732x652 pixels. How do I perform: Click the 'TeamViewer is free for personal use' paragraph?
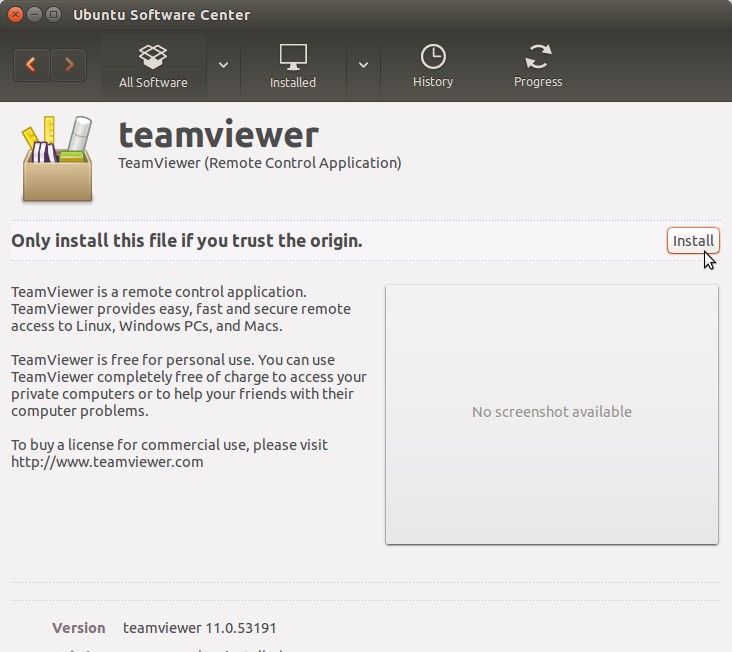click(189, 385)
